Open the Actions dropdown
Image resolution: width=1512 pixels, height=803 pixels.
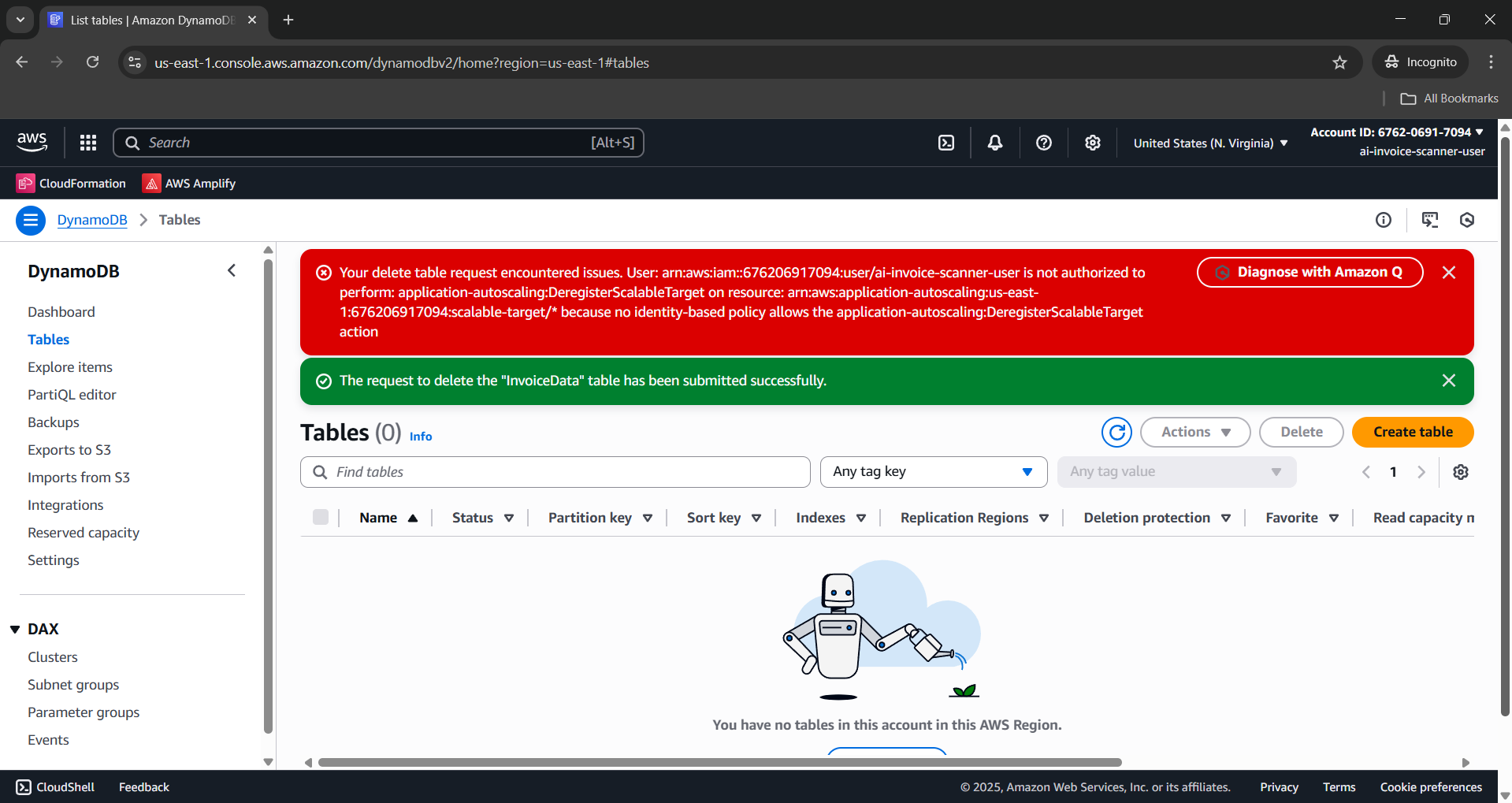pyautogui.click(x=1194, y=432)
